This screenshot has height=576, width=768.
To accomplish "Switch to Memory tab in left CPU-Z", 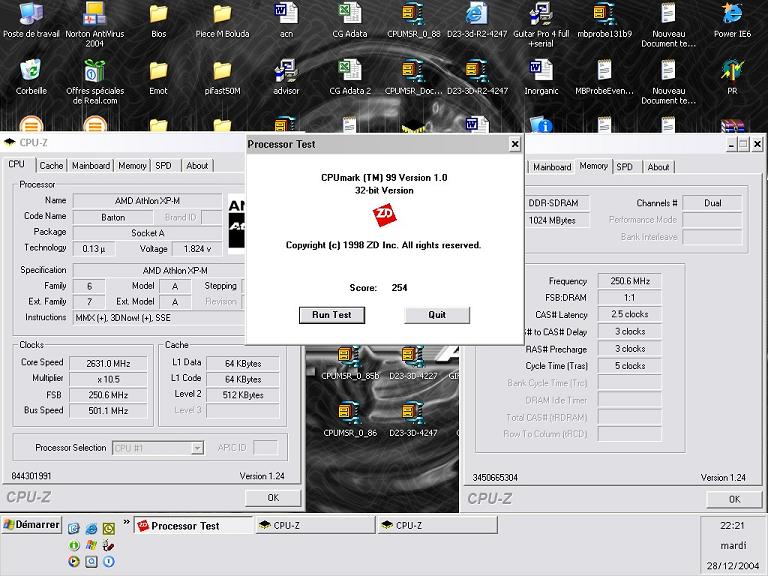I will click(x=132, y=166).
